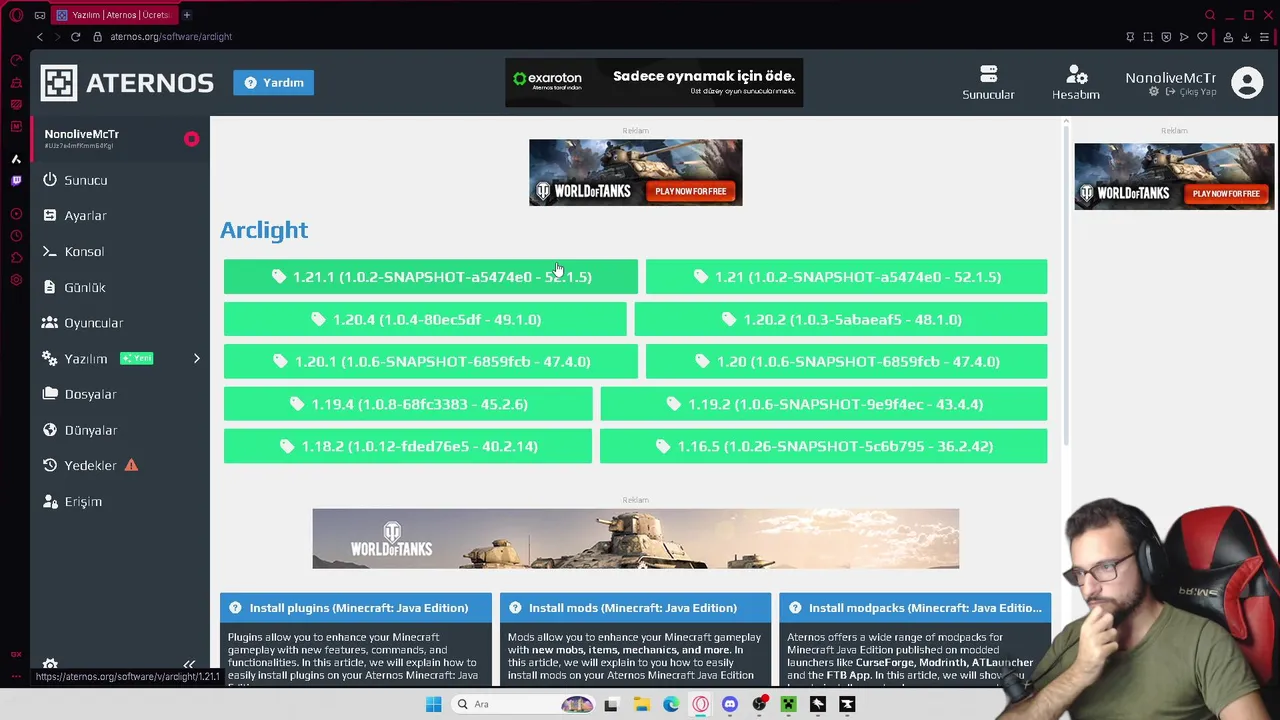Click the small gear beside Çıkış Yap

(1154, 92)
